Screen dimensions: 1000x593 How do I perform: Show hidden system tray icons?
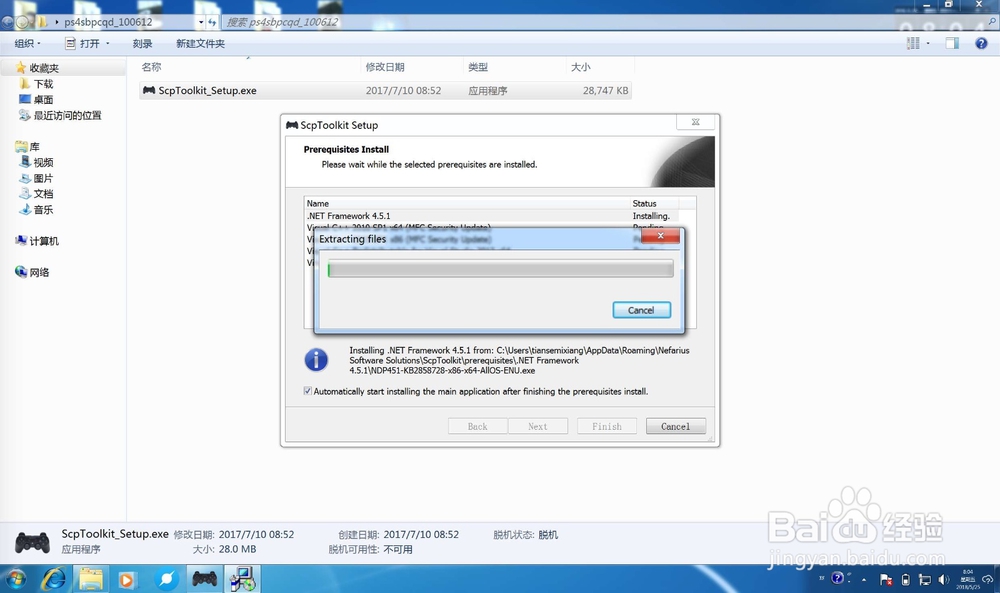pos(864,580)
